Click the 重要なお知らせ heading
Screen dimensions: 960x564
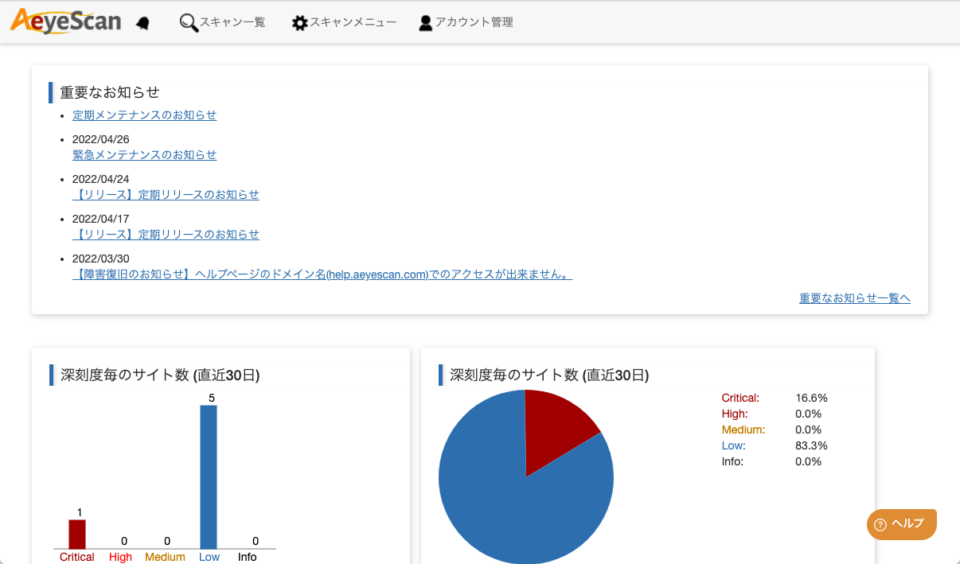[x=110, y=92]
